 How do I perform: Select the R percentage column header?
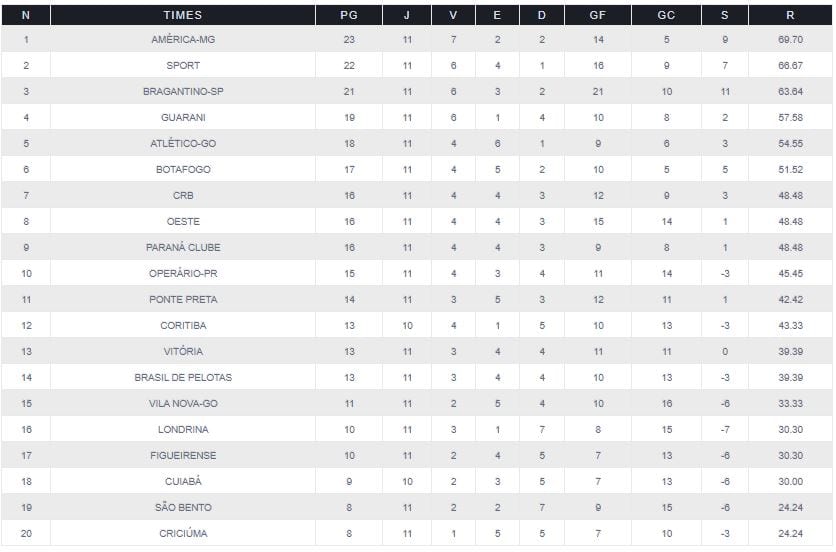(x=790, y=15)
